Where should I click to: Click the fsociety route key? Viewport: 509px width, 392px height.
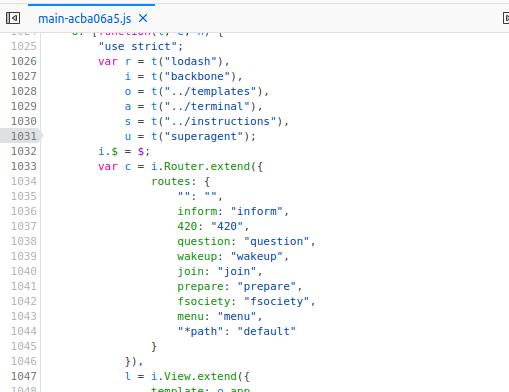(204, 301)
